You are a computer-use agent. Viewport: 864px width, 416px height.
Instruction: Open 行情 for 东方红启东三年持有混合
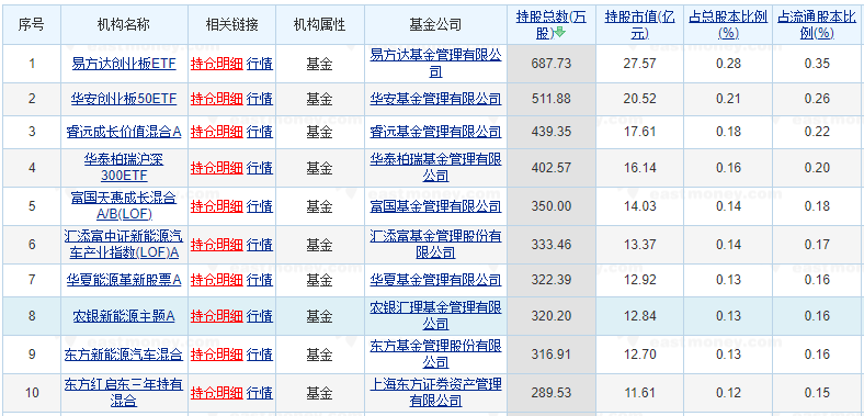[x=260, y=393]
